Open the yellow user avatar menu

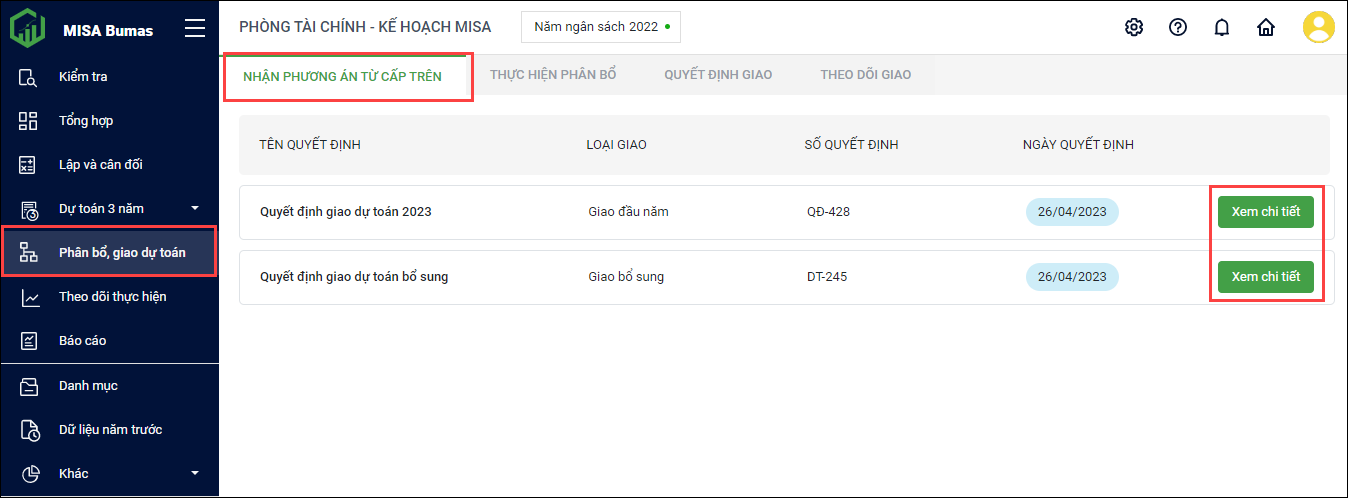pos(1318,27)
